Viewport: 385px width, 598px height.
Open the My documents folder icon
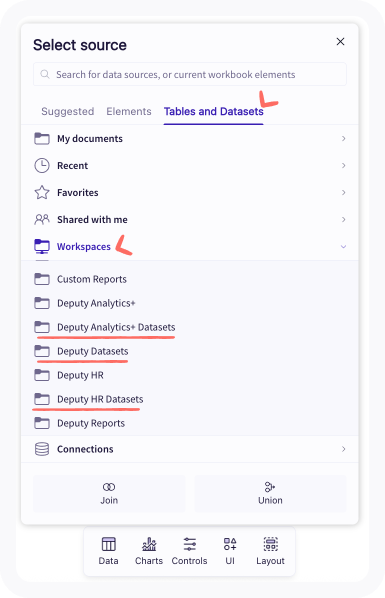click(42, 138)
